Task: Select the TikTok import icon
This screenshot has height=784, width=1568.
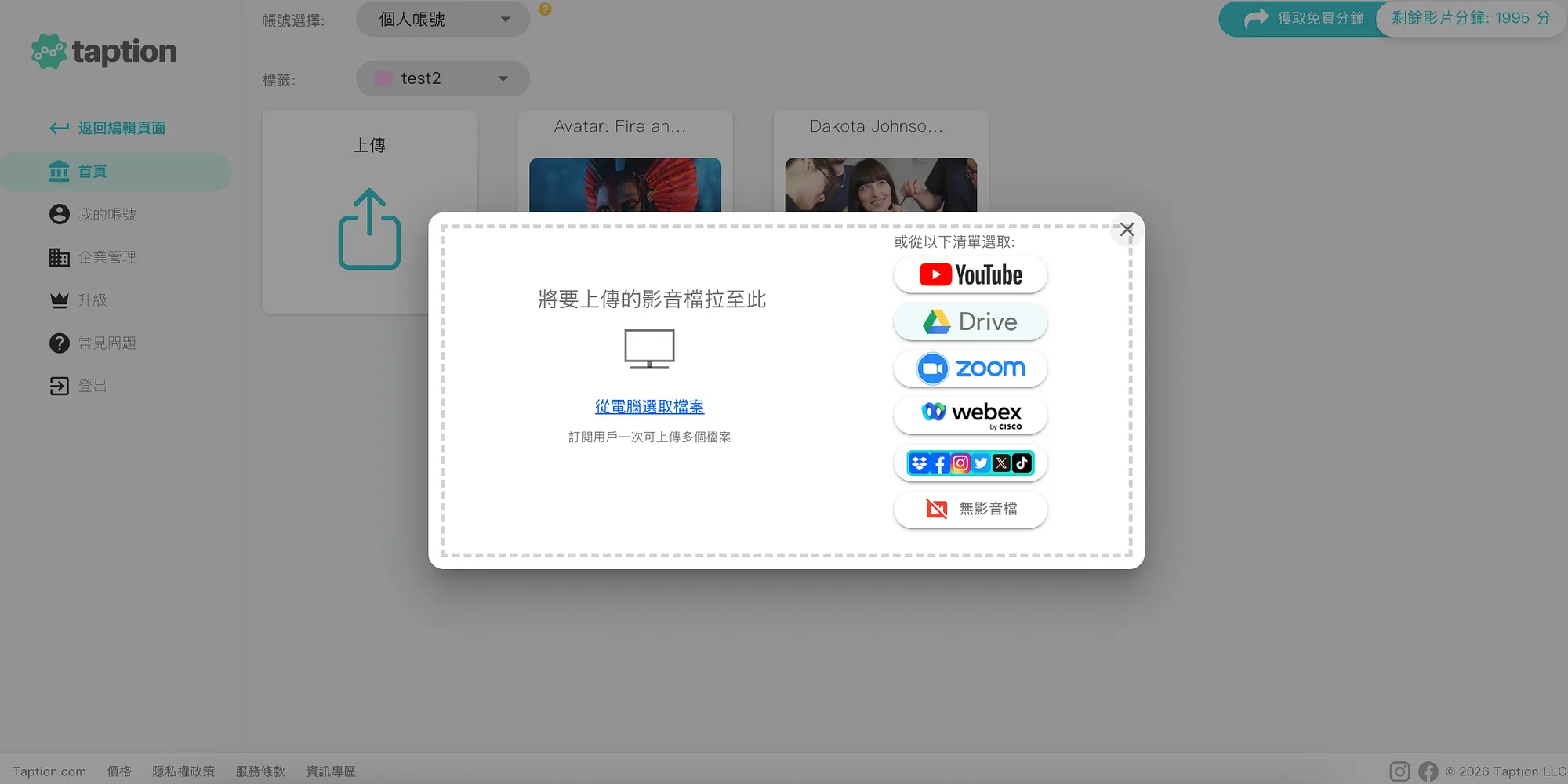Action: pyautogui.click(x=1022, y=463)
